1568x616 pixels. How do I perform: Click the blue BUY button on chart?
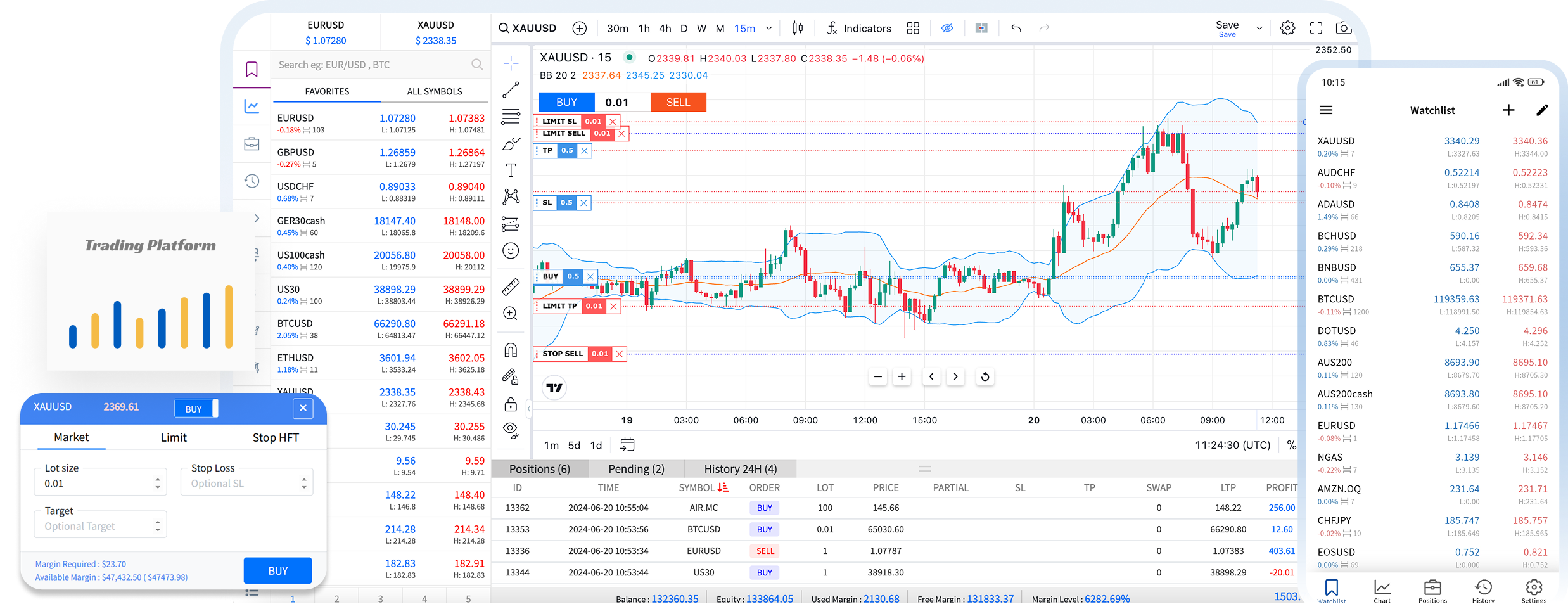(x=566, y=102)
